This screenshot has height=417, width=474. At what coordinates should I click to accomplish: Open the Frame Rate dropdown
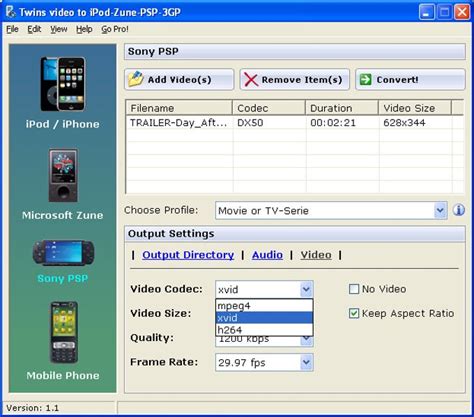pyautogui.click(x=264, y=362)
